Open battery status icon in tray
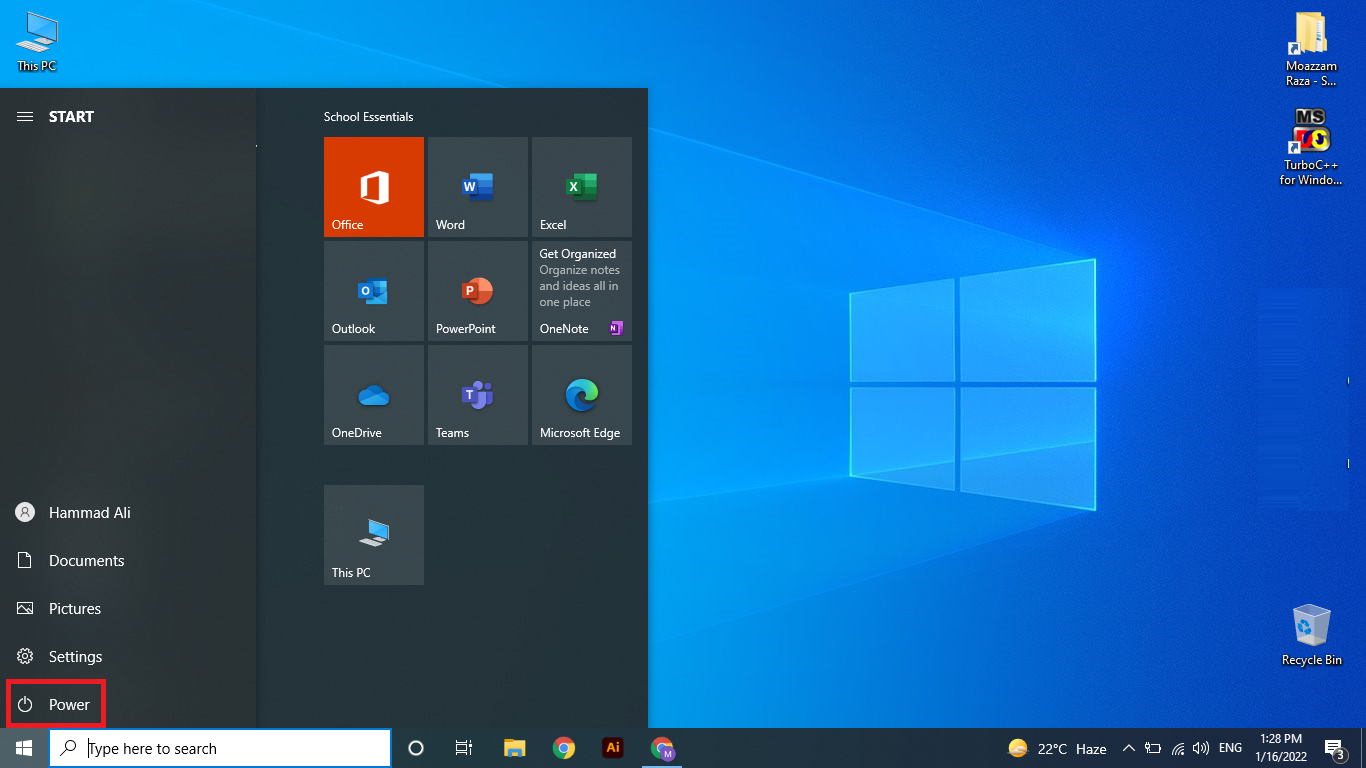The height and width of the screenshot is (768, 1366). tap(1153, 748)
